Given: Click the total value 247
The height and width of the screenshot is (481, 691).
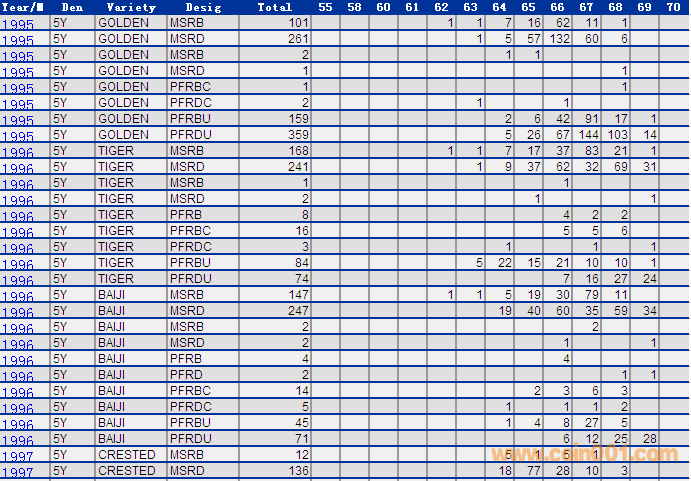Looking at the screenshot, I should [298, 311].
